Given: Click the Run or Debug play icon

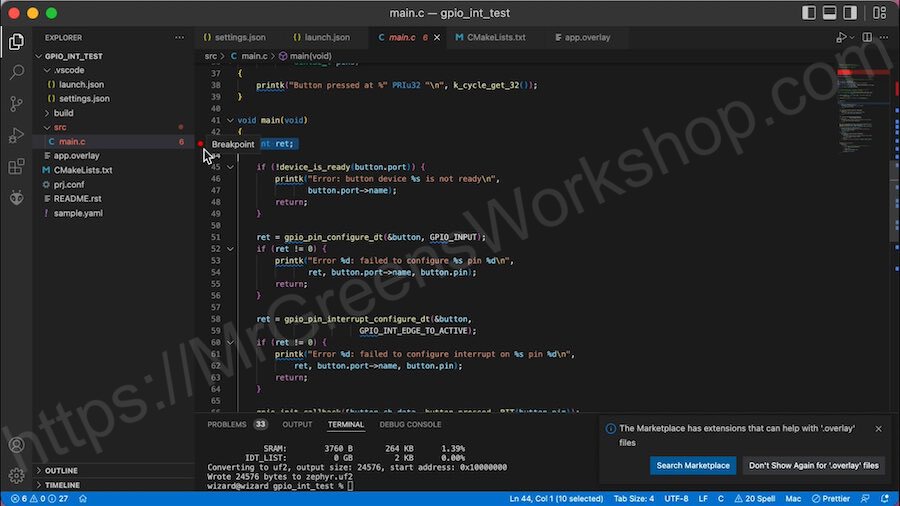Looking at the screenshot, I should [841, 38].
